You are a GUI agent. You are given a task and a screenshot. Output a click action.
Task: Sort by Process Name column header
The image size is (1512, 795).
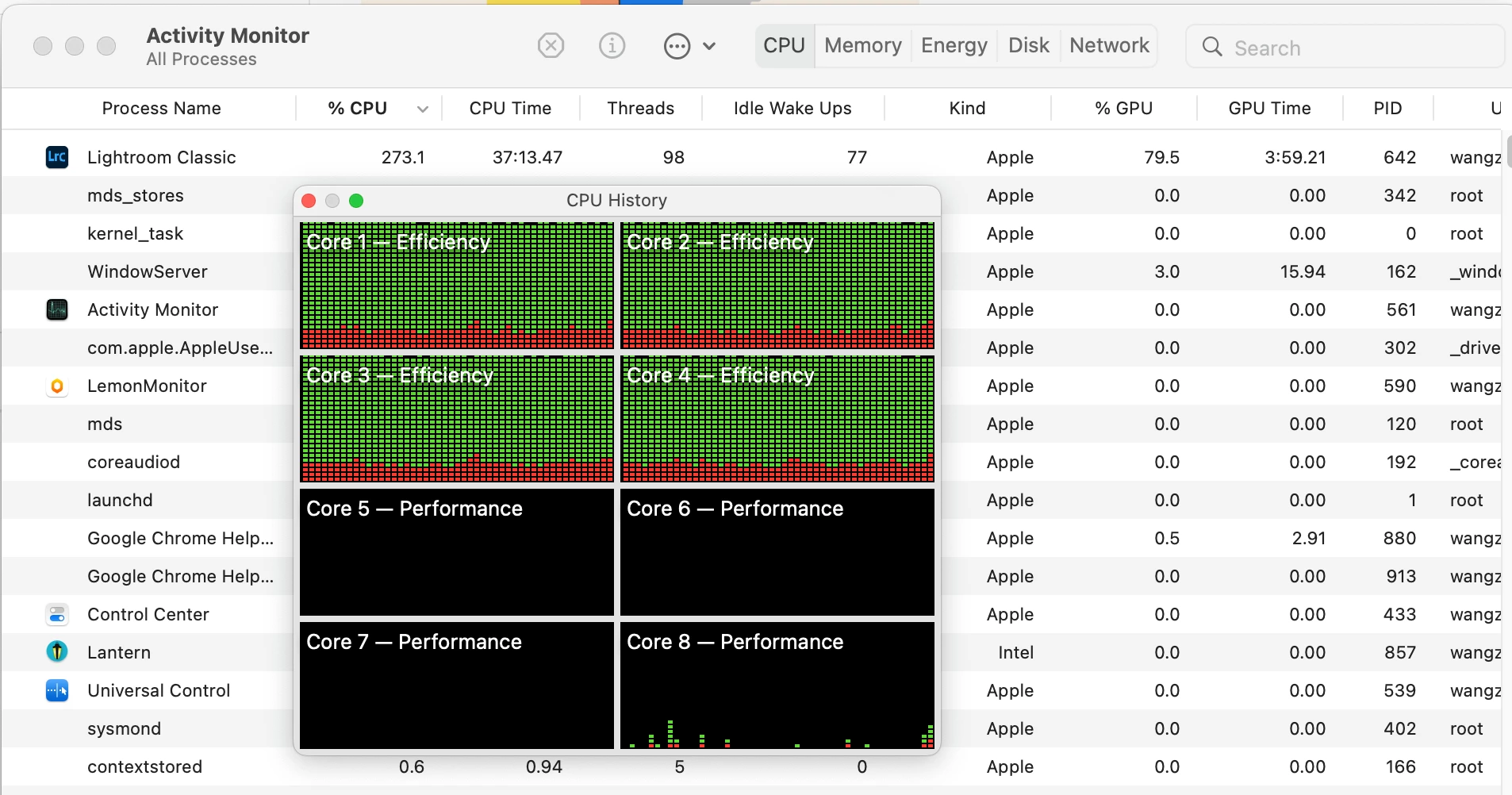tap(161, 108)
